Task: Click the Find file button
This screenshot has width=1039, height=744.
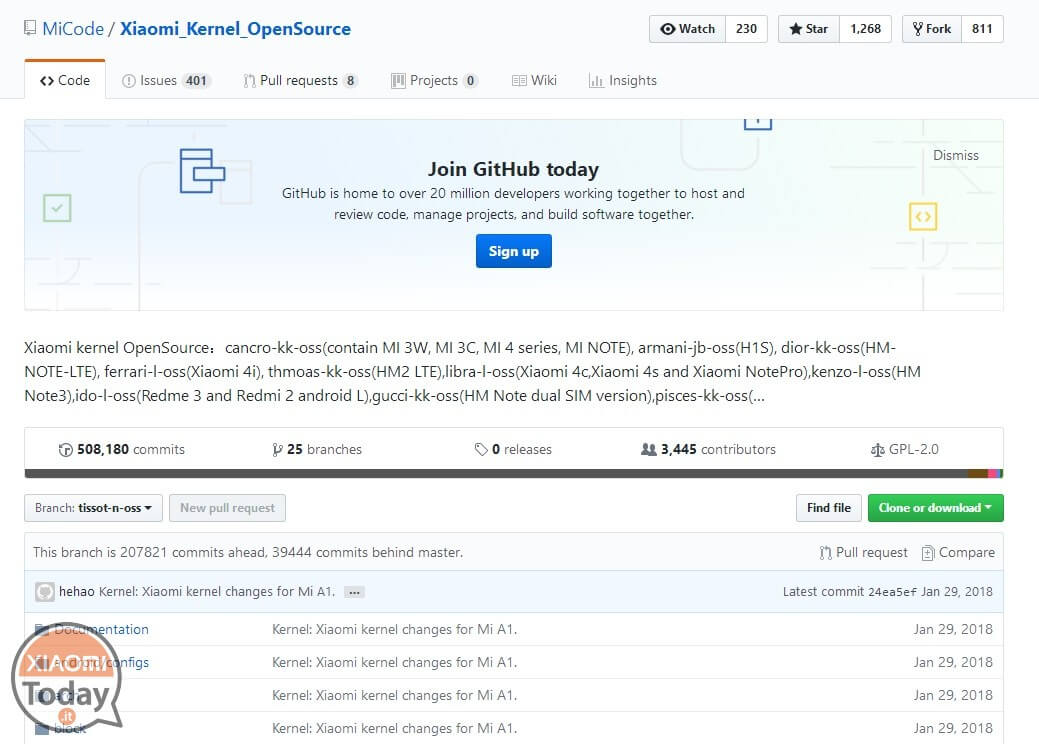Action: tap(828, 508)
